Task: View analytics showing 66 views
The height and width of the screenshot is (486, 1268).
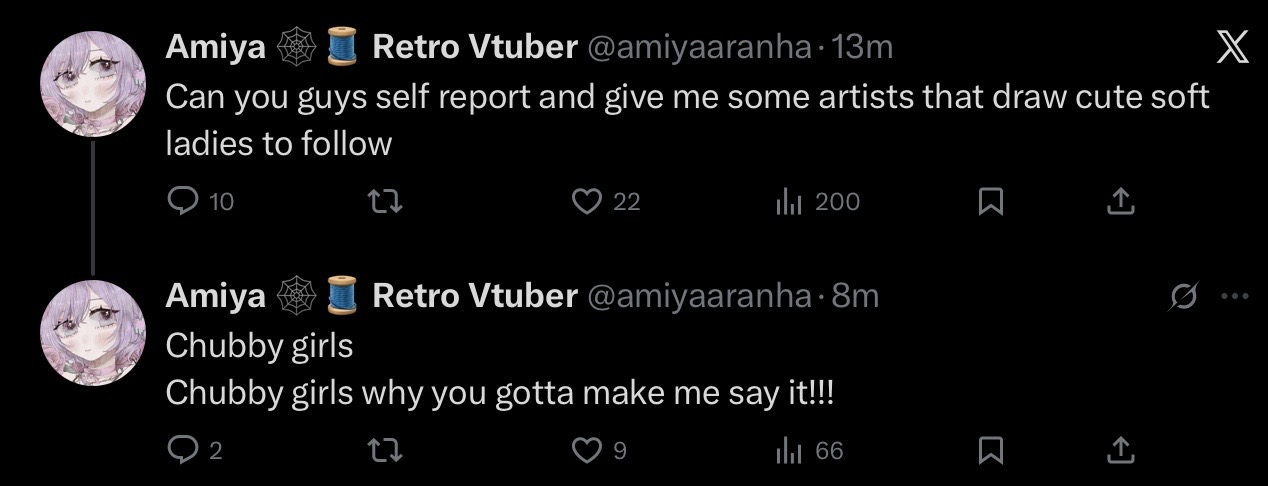Action: [x=810, y=450]
